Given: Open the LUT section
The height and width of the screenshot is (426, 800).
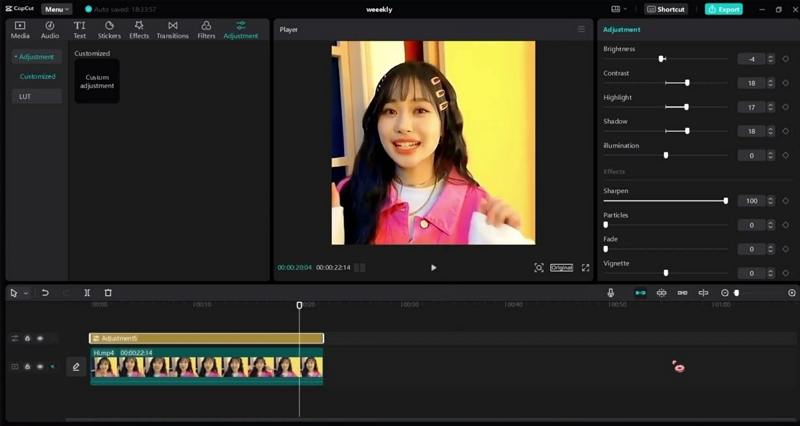Looking at the screenshot, I should tap(37, 96).
